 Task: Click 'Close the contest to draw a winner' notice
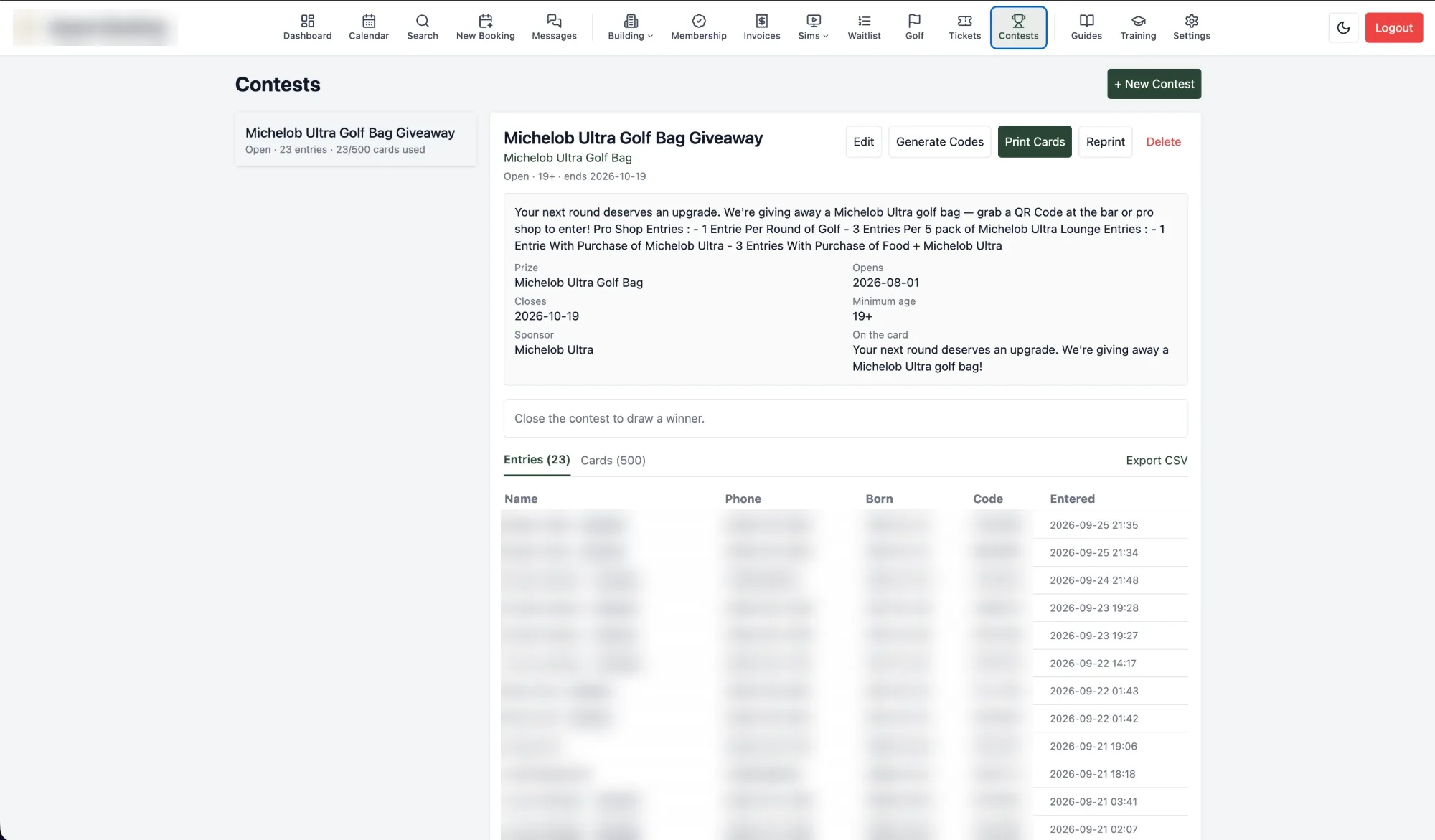pyautogui.click(x=845, y=418)
